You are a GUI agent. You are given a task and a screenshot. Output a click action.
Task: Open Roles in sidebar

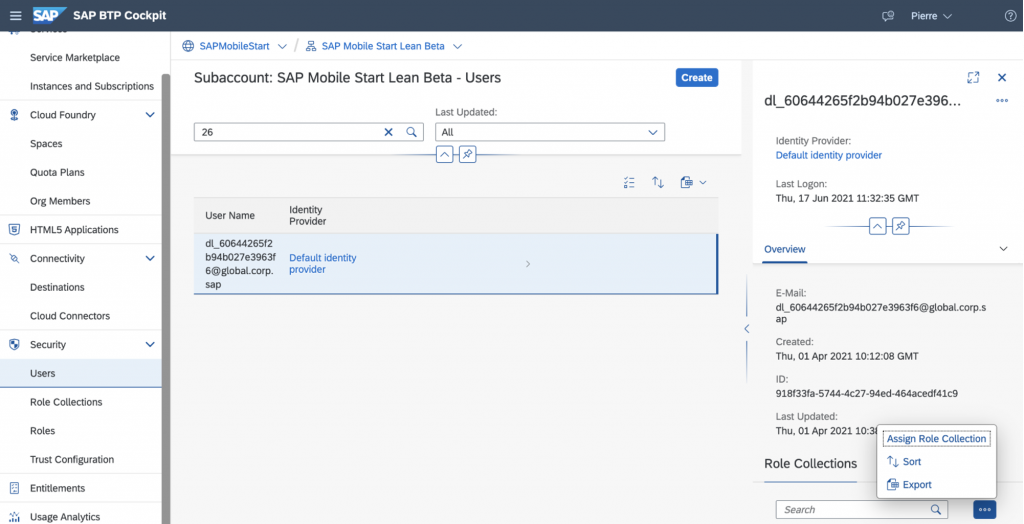coord(42,431)
